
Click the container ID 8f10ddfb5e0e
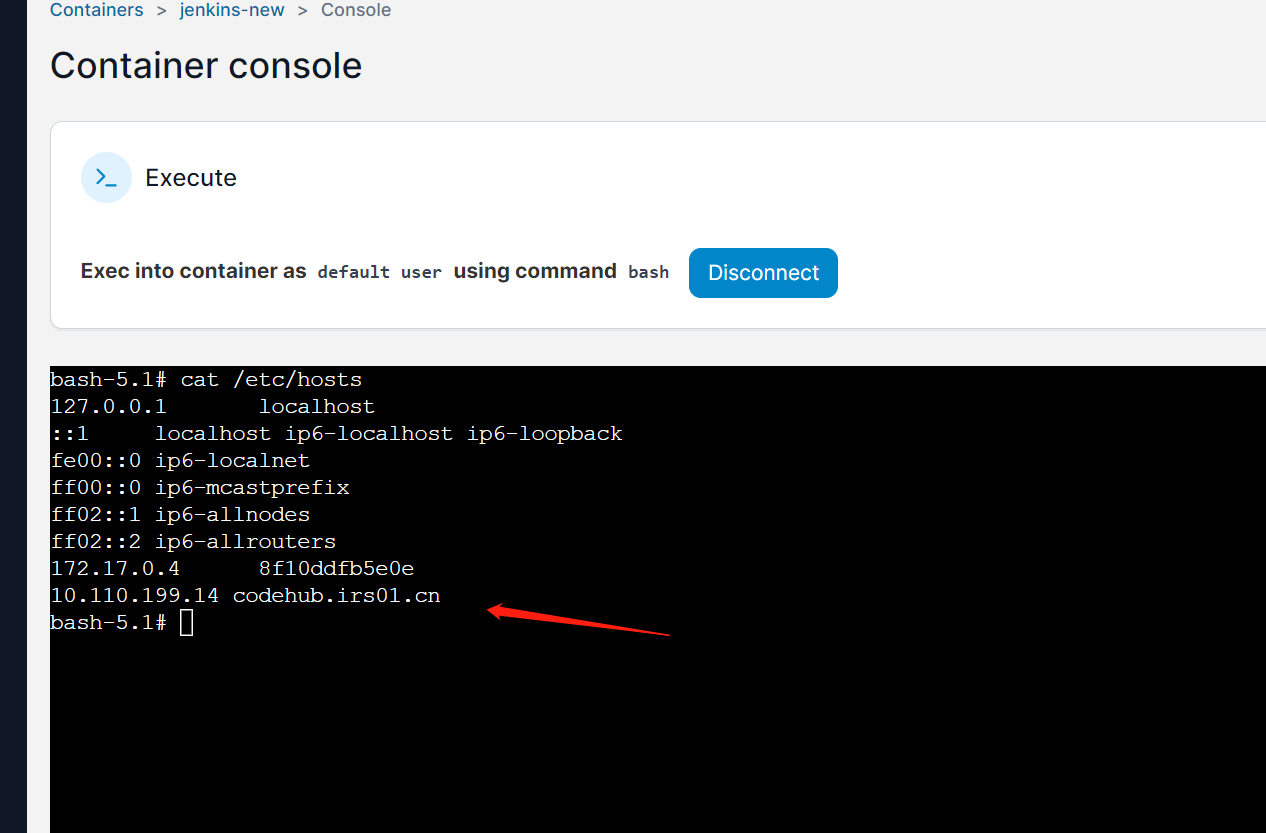point(336,569)
